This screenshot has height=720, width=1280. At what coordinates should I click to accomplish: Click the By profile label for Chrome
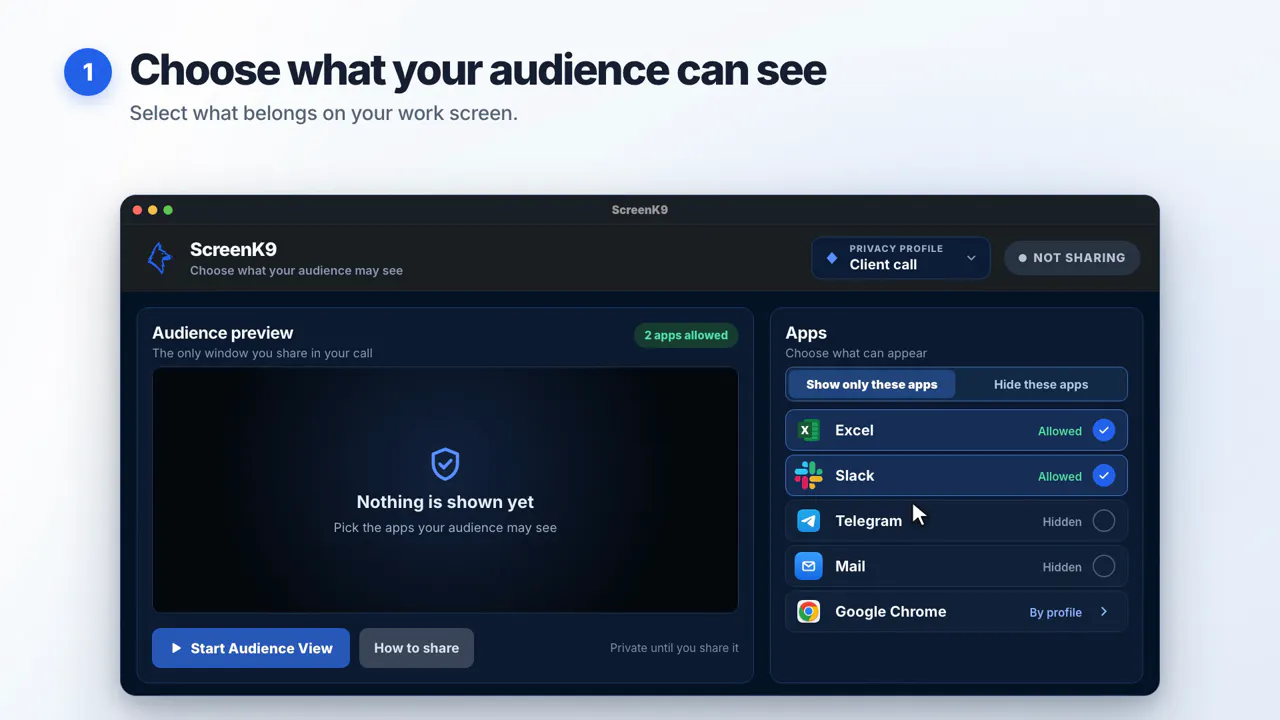(x=1056, y=613)
